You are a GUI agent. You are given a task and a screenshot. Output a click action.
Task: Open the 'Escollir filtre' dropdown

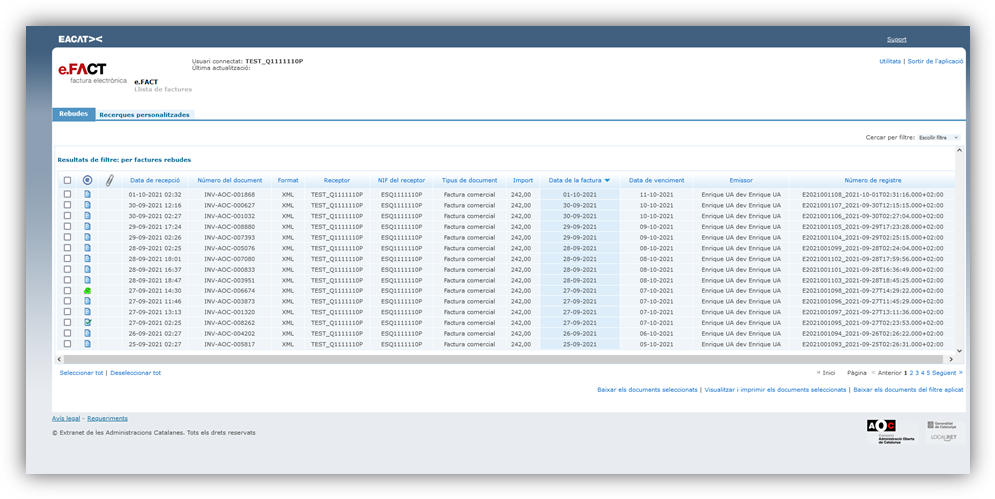(938, 137)
